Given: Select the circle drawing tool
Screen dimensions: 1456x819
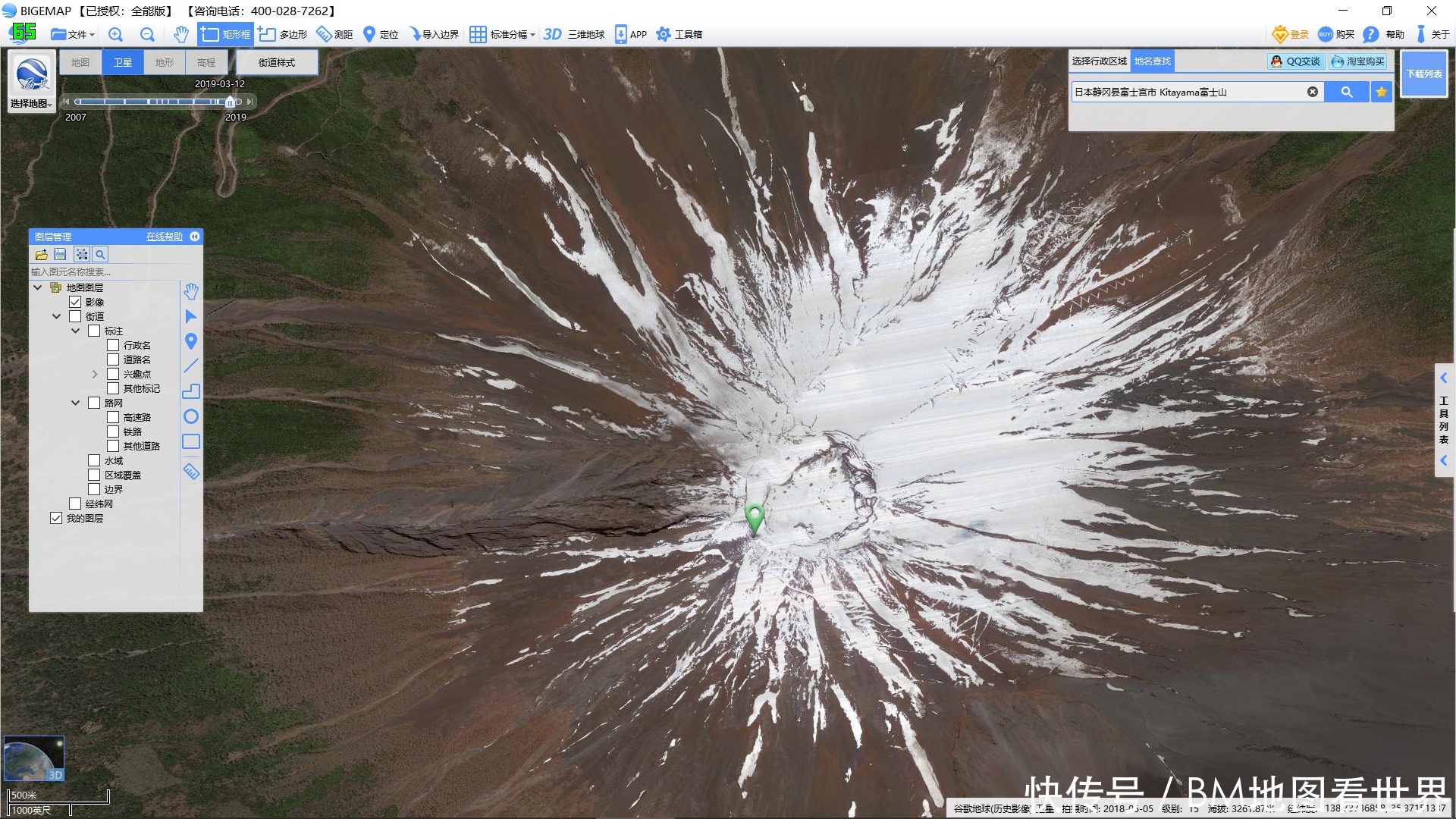Looking at the screenshot, I should pyautogui.click(x=191, y=416).
